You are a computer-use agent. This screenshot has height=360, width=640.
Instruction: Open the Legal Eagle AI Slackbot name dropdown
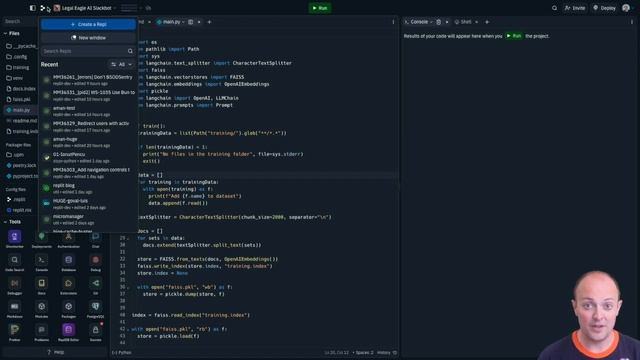(x=115, y=8)
